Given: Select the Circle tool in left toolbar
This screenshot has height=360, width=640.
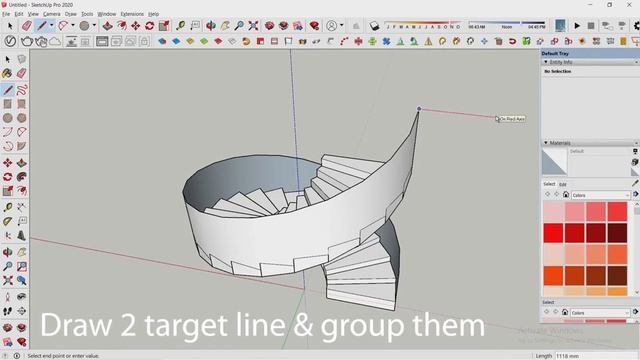Looking at the screenshot, I should click(7, 118).
